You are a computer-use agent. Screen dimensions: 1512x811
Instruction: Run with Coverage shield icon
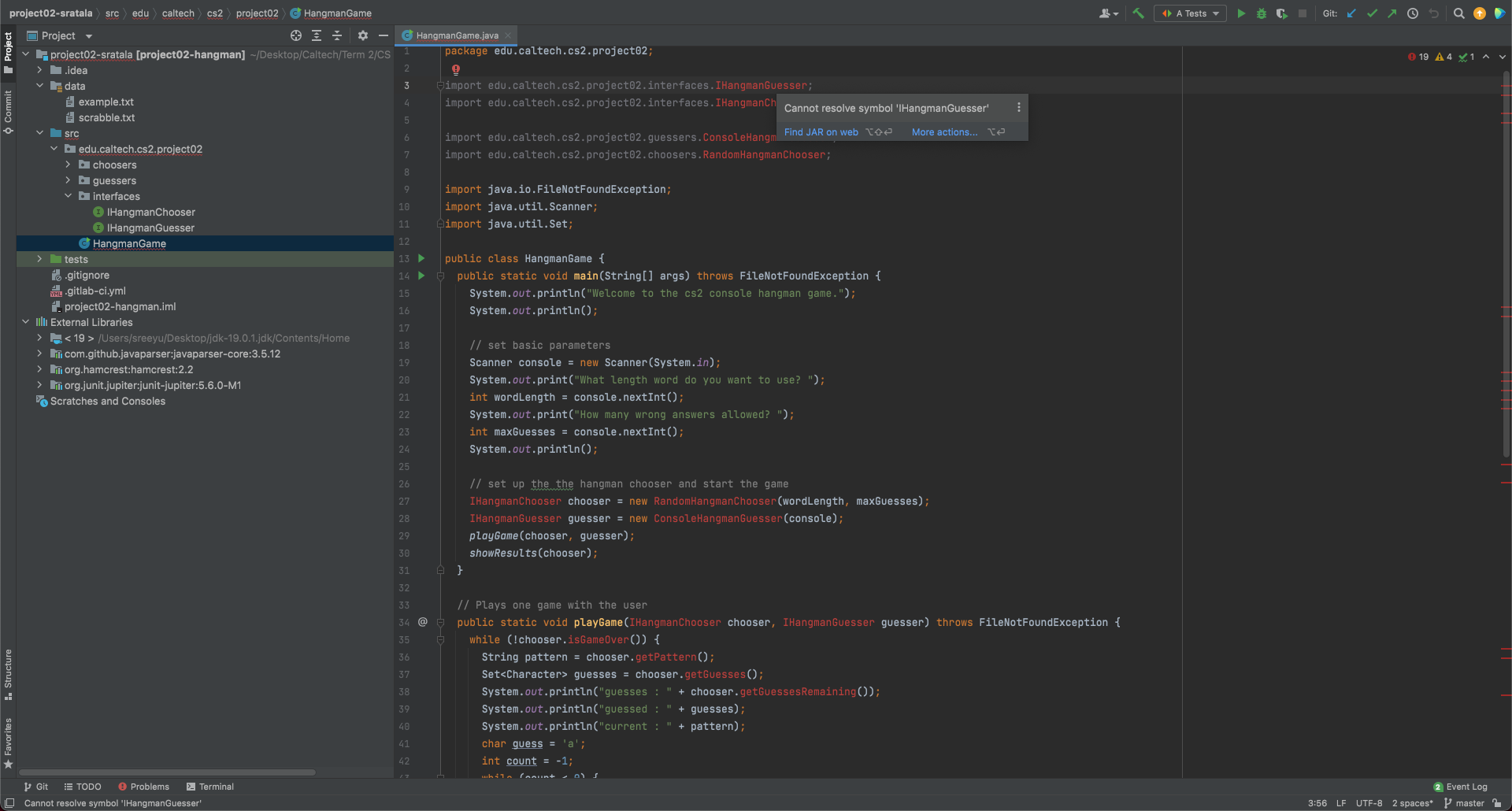pyautogui.click(x=1281, y=13)
